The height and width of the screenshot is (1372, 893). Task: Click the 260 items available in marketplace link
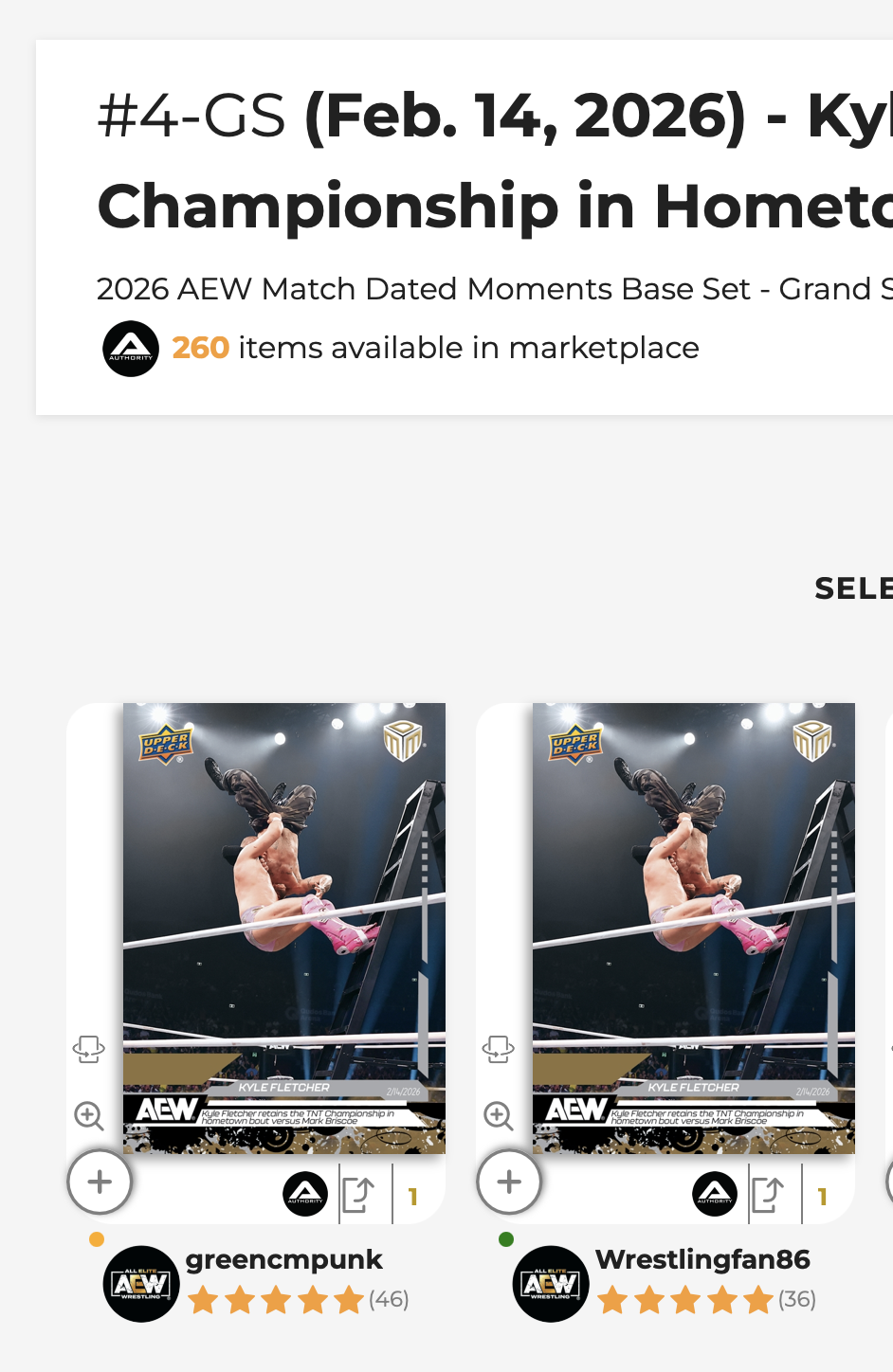[435, 348]
